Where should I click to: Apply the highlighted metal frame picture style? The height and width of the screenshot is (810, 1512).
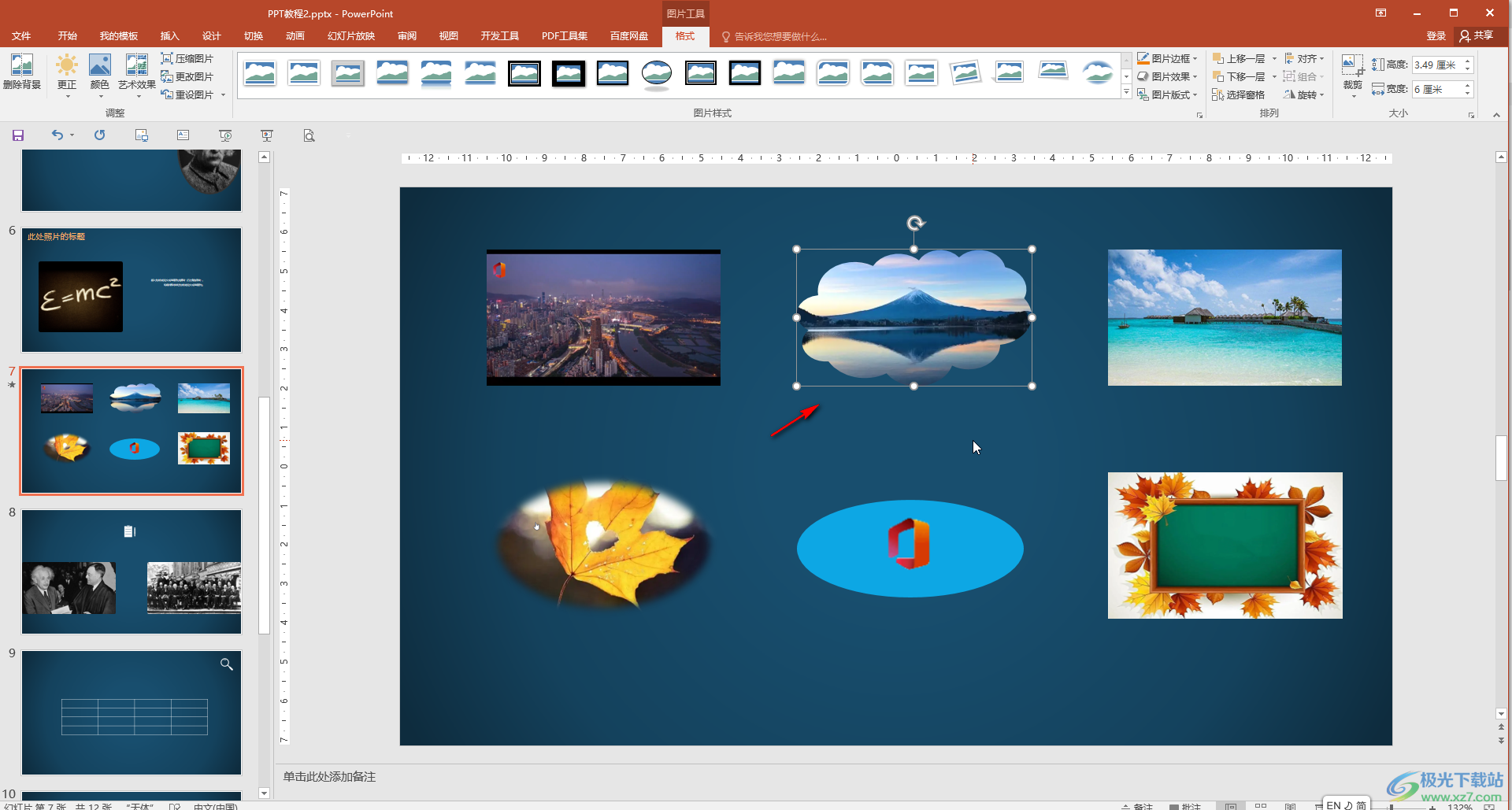348,74
